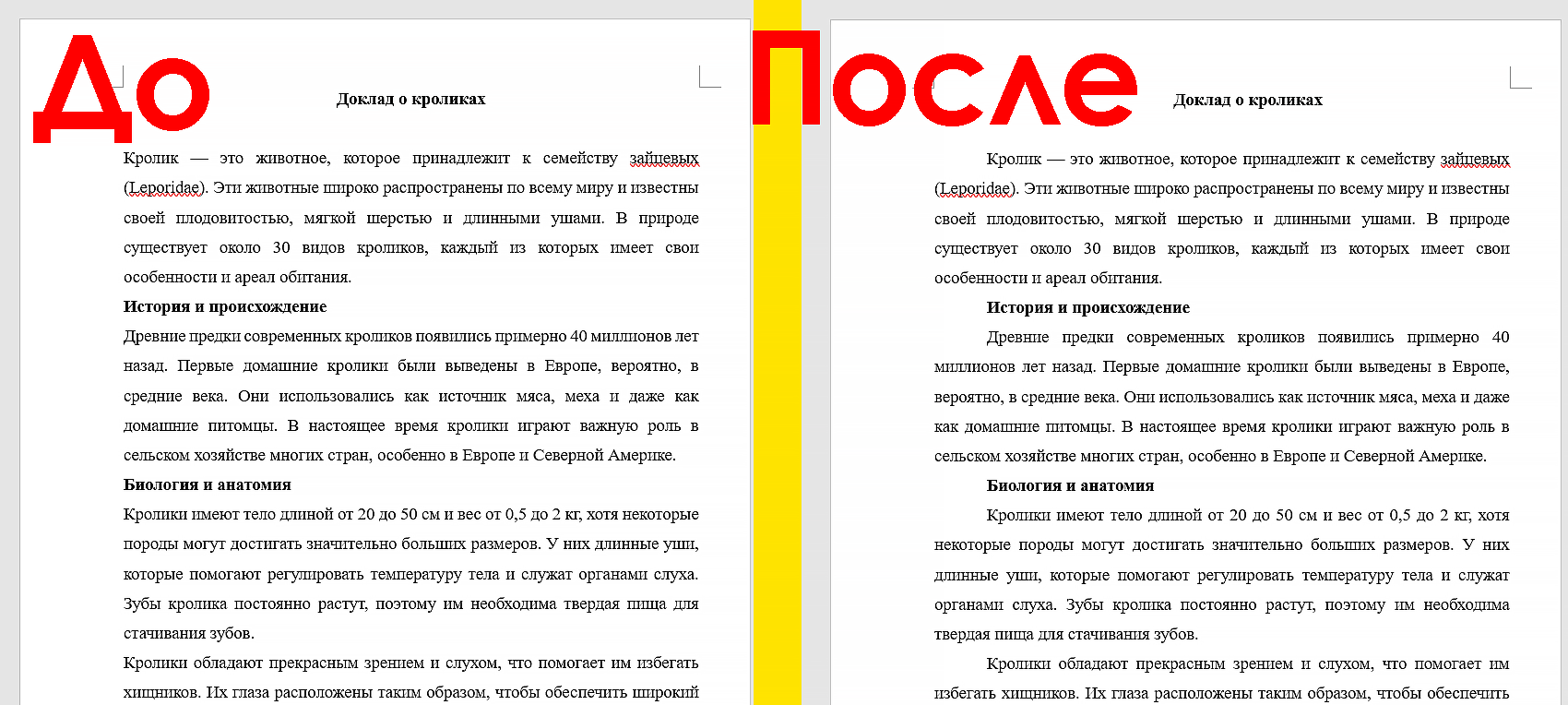Click left-page line beginning "существует около 30 видов"
The height and width of the screenshot is (705, 1568).
tap(411, 247)
